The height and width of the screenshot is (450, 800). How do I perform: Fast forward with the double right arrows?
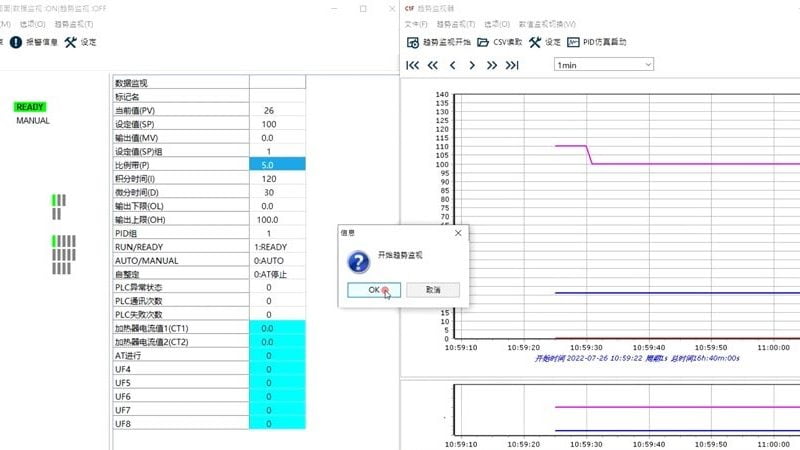point(492,65)
